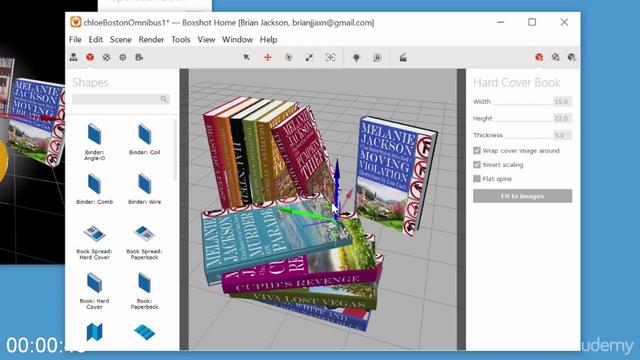Viewport: 640px width, 360px height.
Task: Toggle the Smart scaling checkbox
Action: click(x=477, y=164)
